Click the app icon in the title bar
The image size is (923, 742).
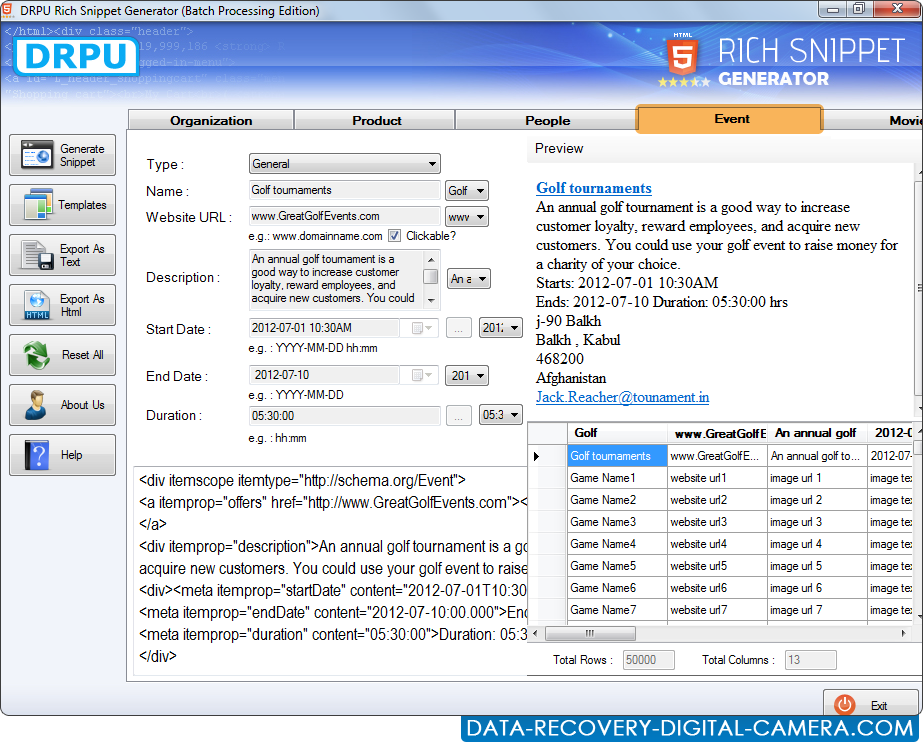click(8, 10)
